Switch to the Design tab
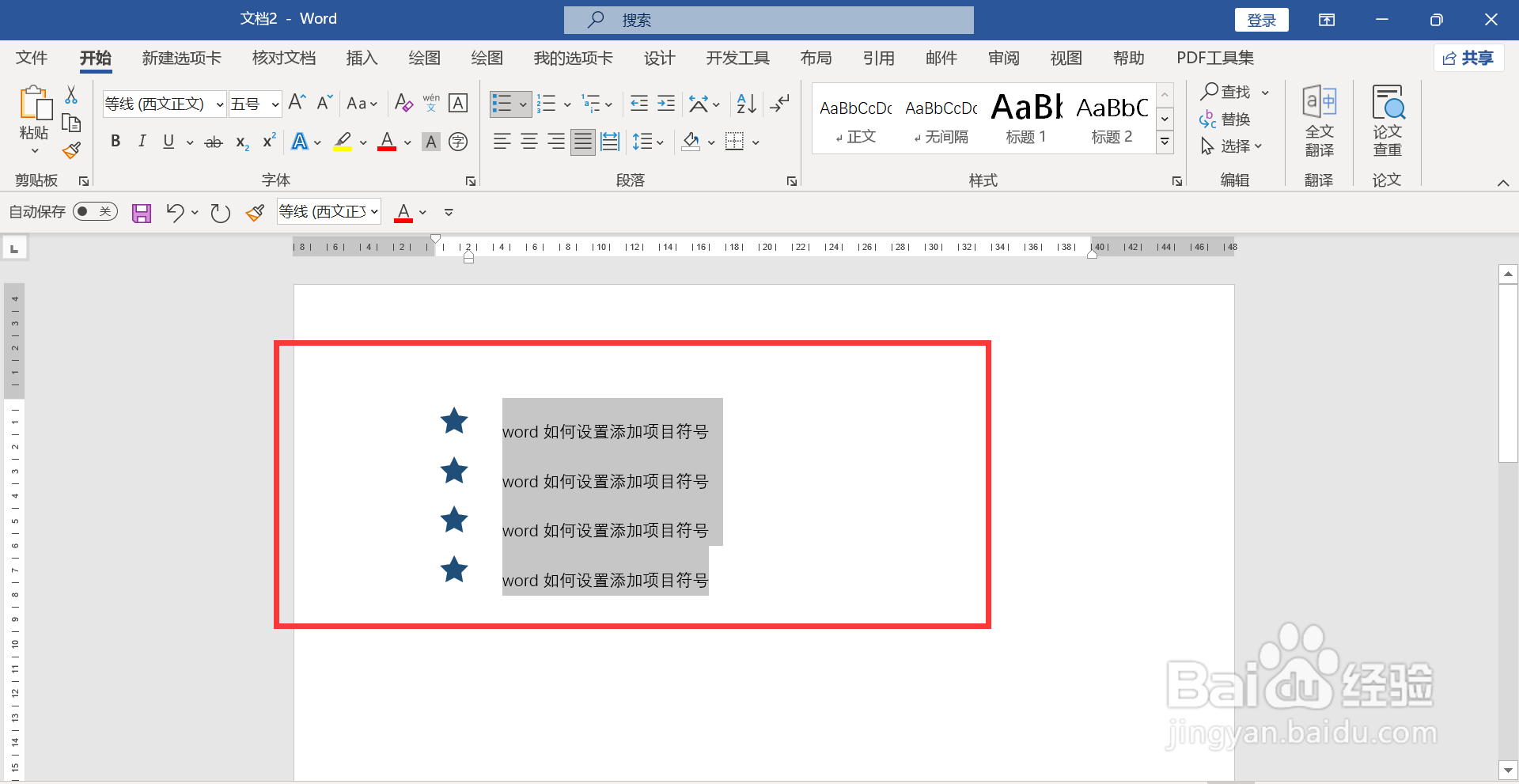Screen dimensions: 1519x784 (x=659, y=58)
